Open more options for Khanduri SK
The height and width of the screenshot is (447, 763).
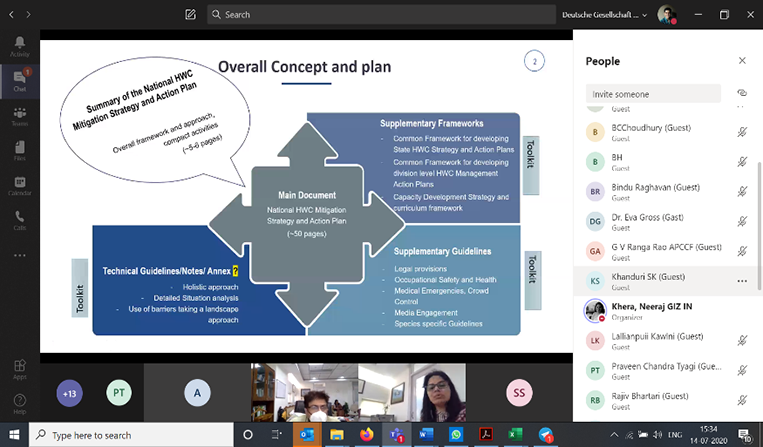click(x=741, y=281)
